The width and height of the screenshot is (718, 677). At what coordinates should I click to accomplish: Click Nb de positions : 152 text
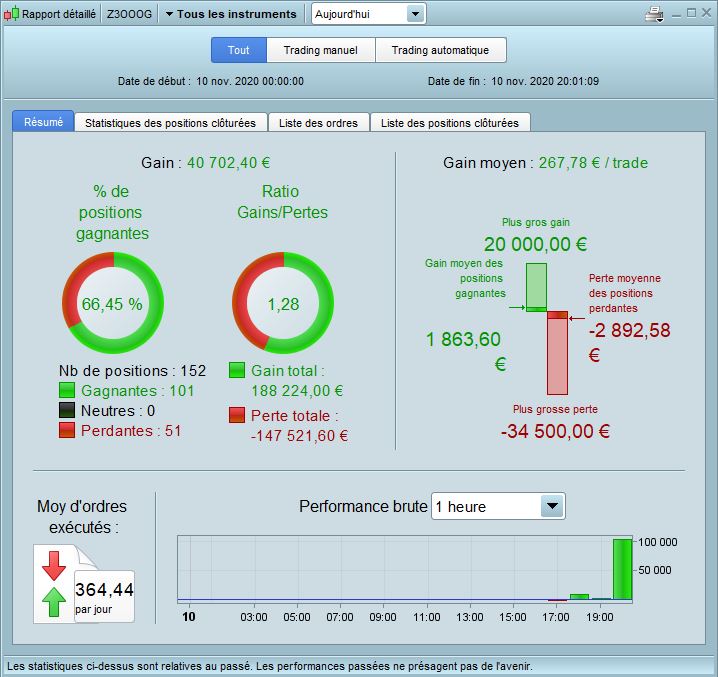[132, 370]
